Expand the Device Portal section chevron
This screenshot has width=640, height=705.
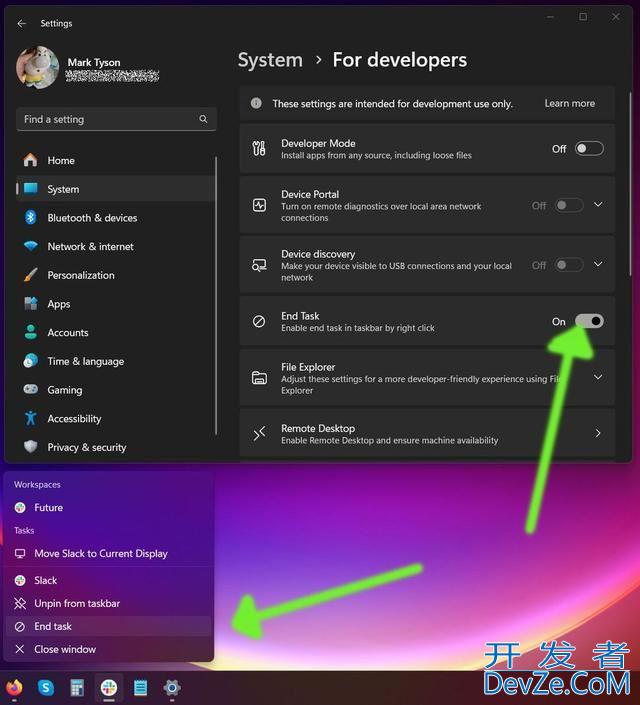tap(598, 205)
